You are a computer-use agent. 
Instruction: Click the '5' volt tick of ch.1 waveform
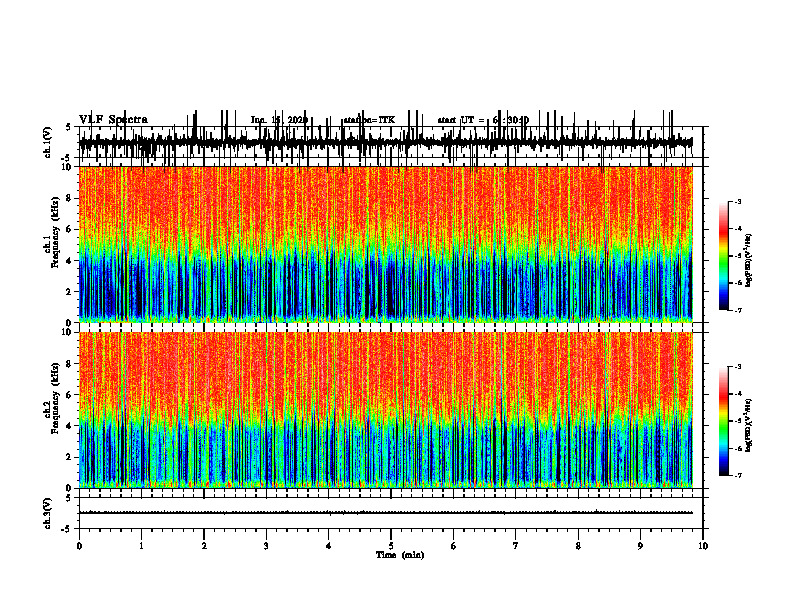pyautogui.click(x=69, y=127)
